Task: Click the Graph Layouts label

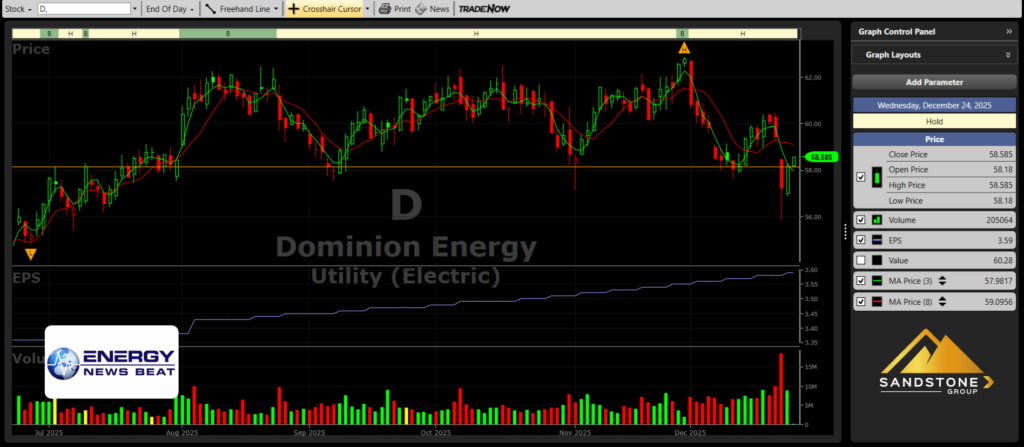Action: (x=893, y=55)
